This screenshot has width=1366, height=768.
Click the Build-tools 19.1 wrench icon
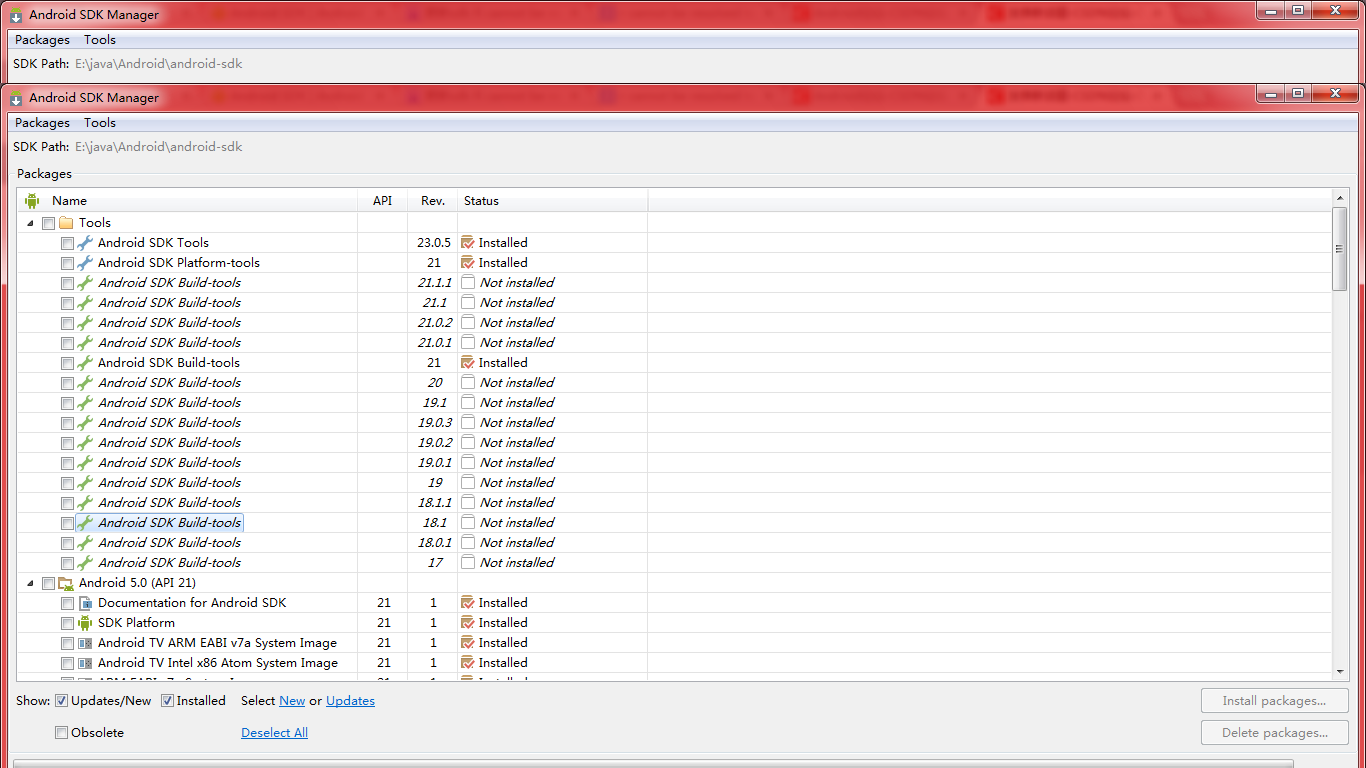click(x=85, y=403)
